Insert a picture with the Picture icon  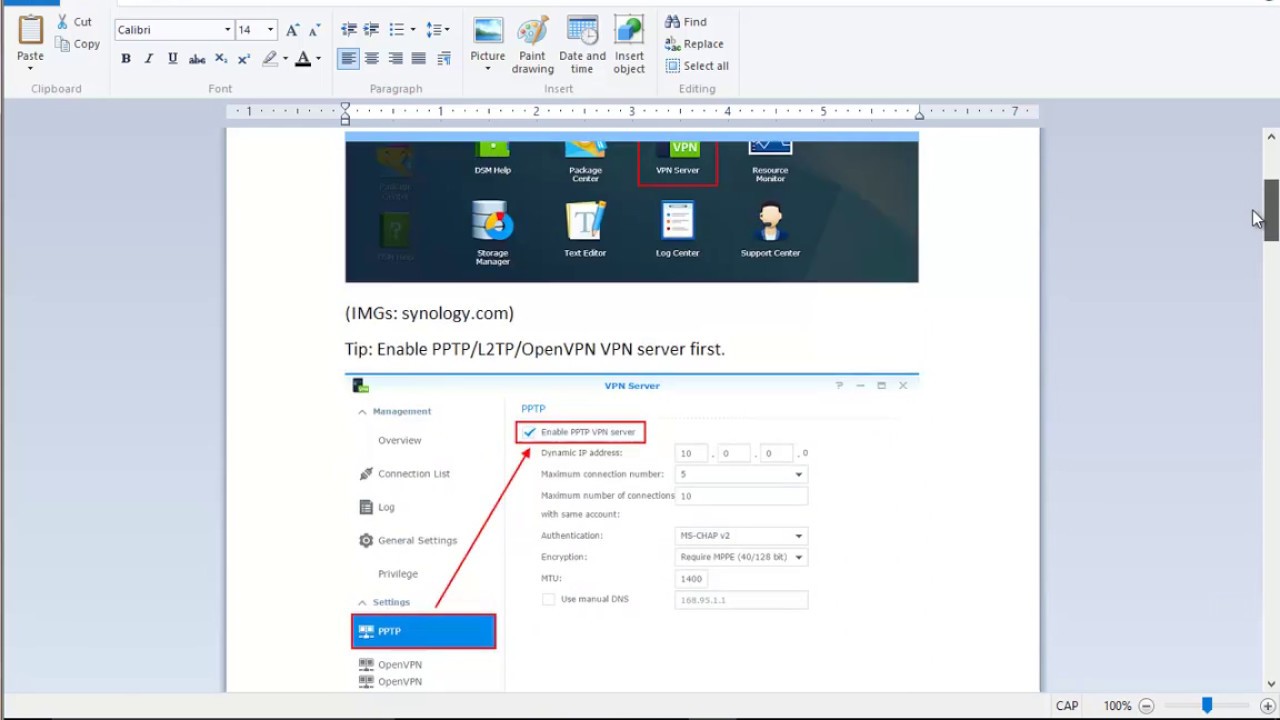pyautogui.click(x=488, y=30)
